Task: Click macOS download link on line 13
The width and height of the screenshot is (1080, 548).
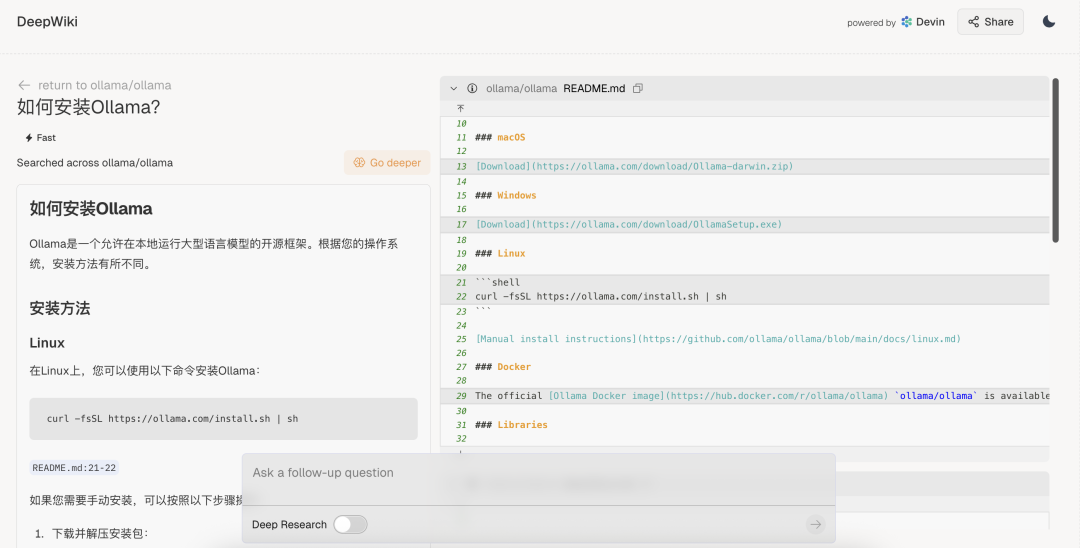Action: click(634, 167)
